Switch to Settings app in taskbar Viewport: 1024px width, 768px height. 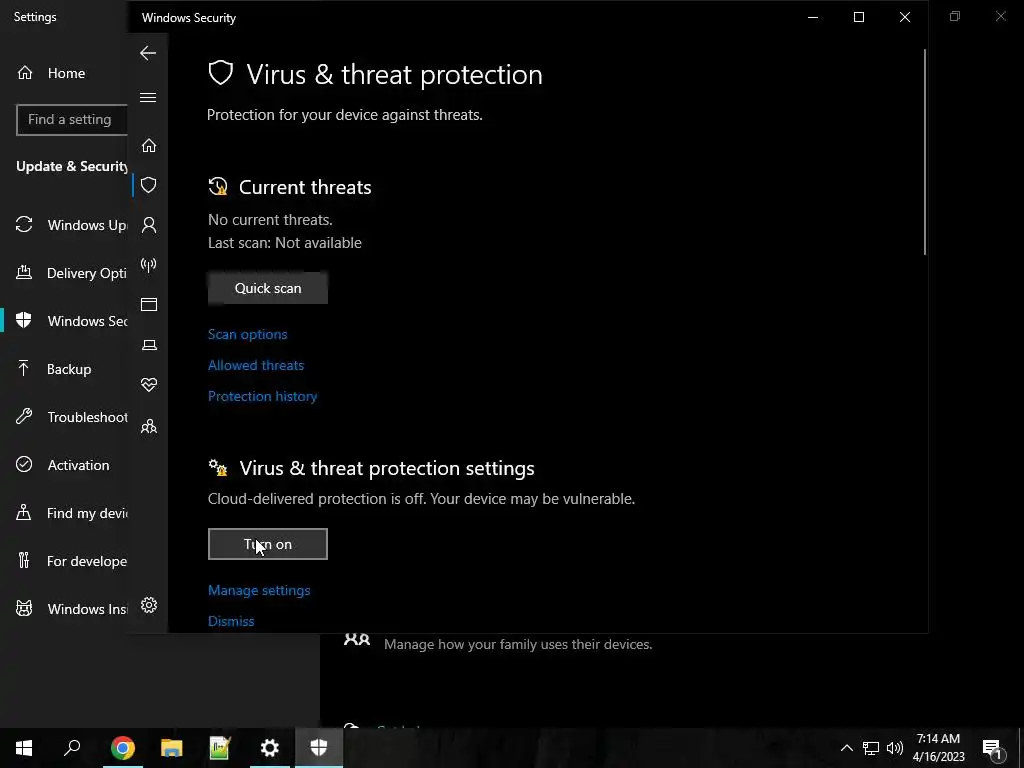pos(269,748)
